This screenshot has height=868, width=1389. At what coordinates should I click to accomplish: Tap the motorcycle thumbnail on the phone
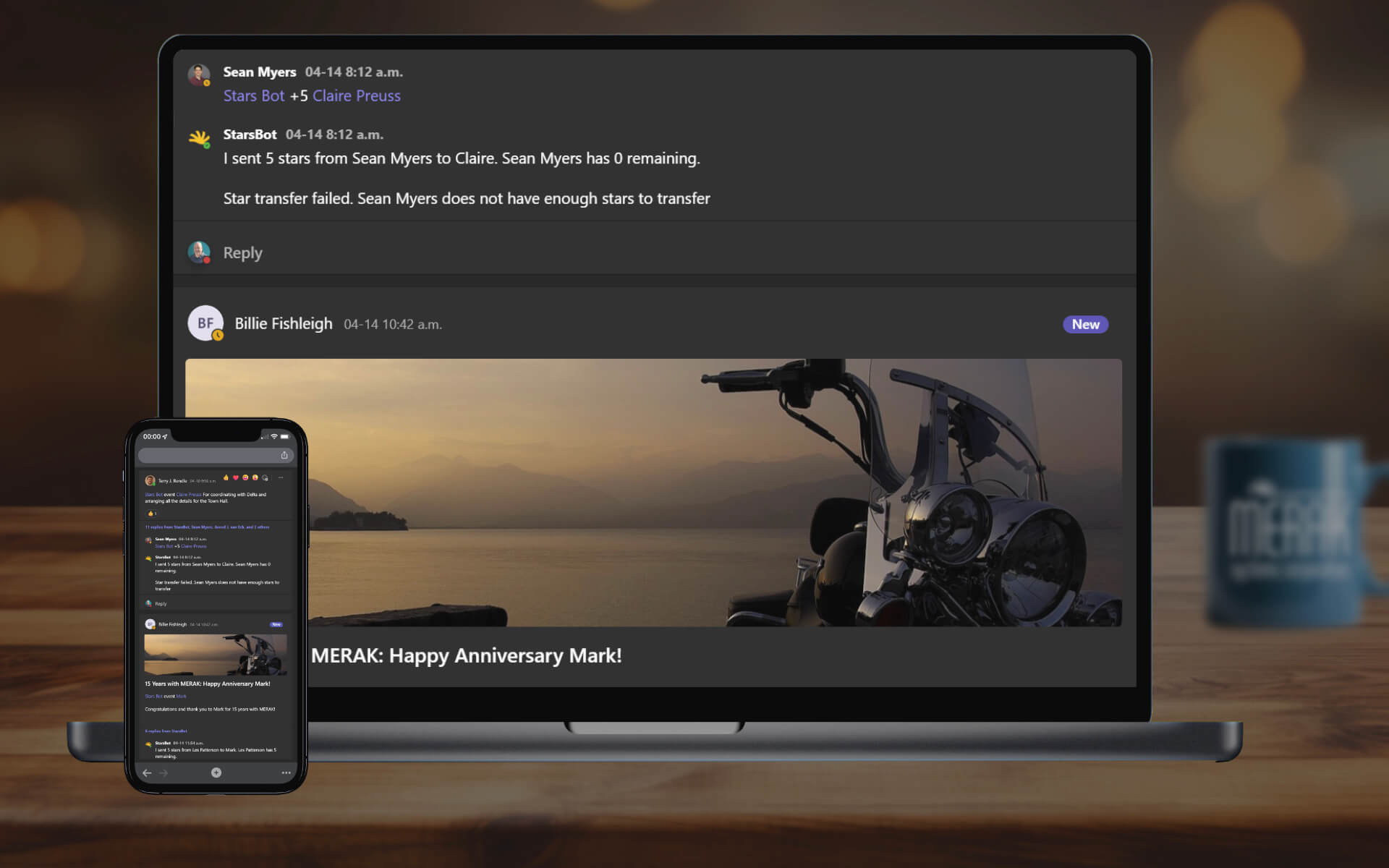pos(216,655)
